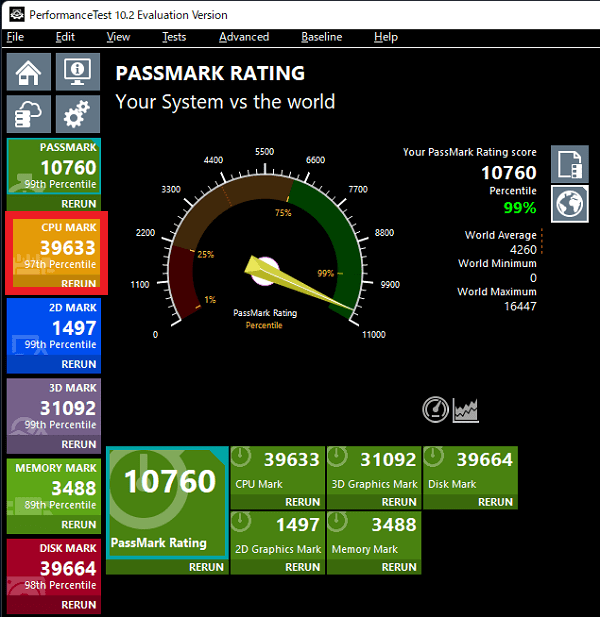Screen dimensions: 600x617
Task: Click the 75% marker on the gauge
Action: pyautogui.click(x=283, y=213)
